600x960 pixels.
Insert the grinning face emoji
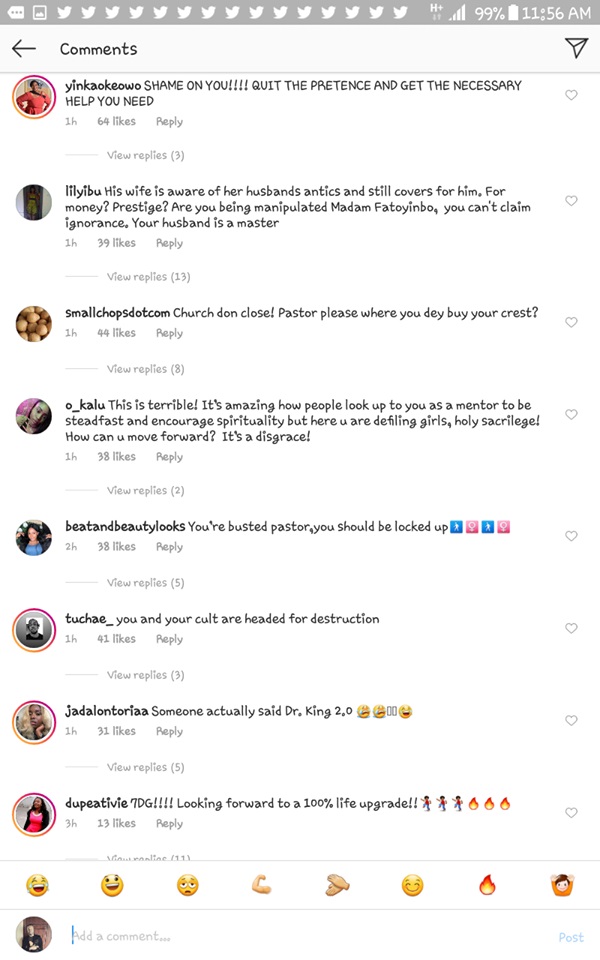coord(112,885)
